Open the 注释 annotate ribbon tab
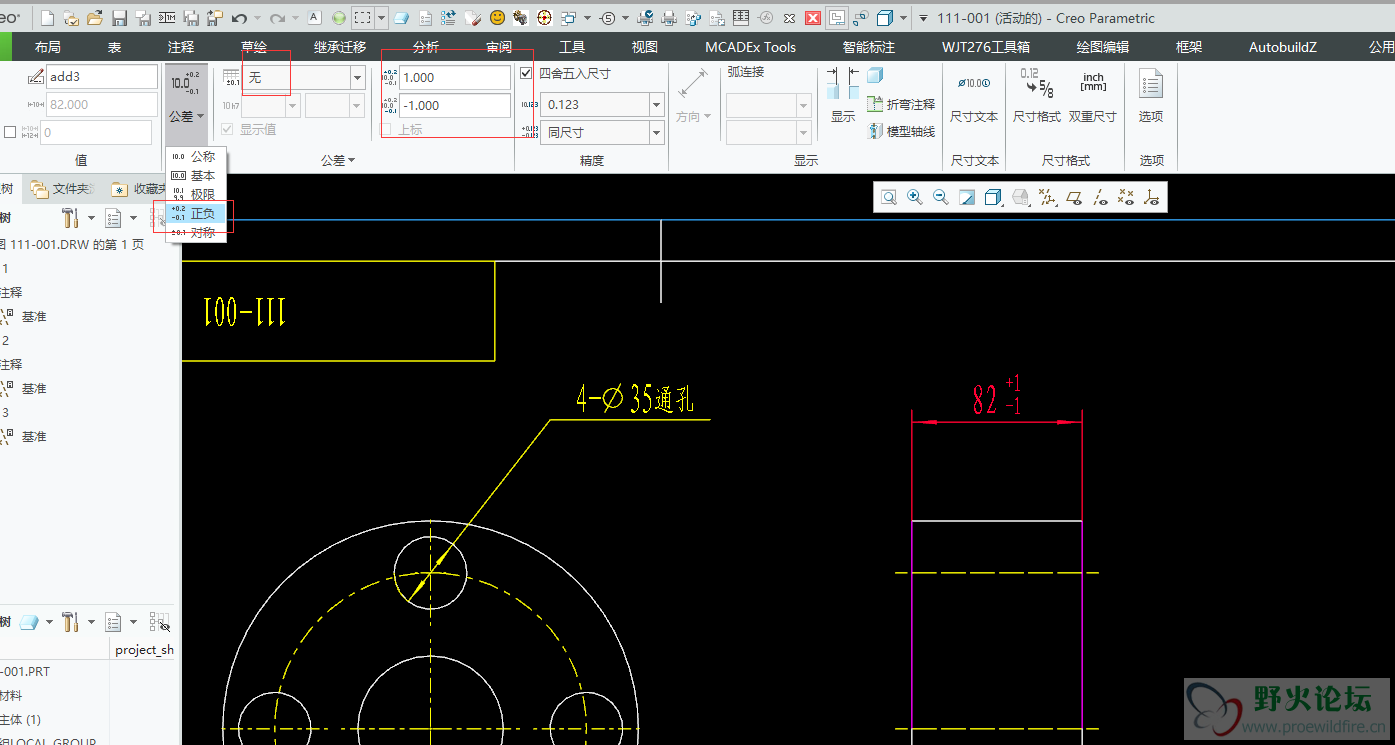Image resolution: width=1395 pixels, height=745 pixels. click(x=181, y=47)
